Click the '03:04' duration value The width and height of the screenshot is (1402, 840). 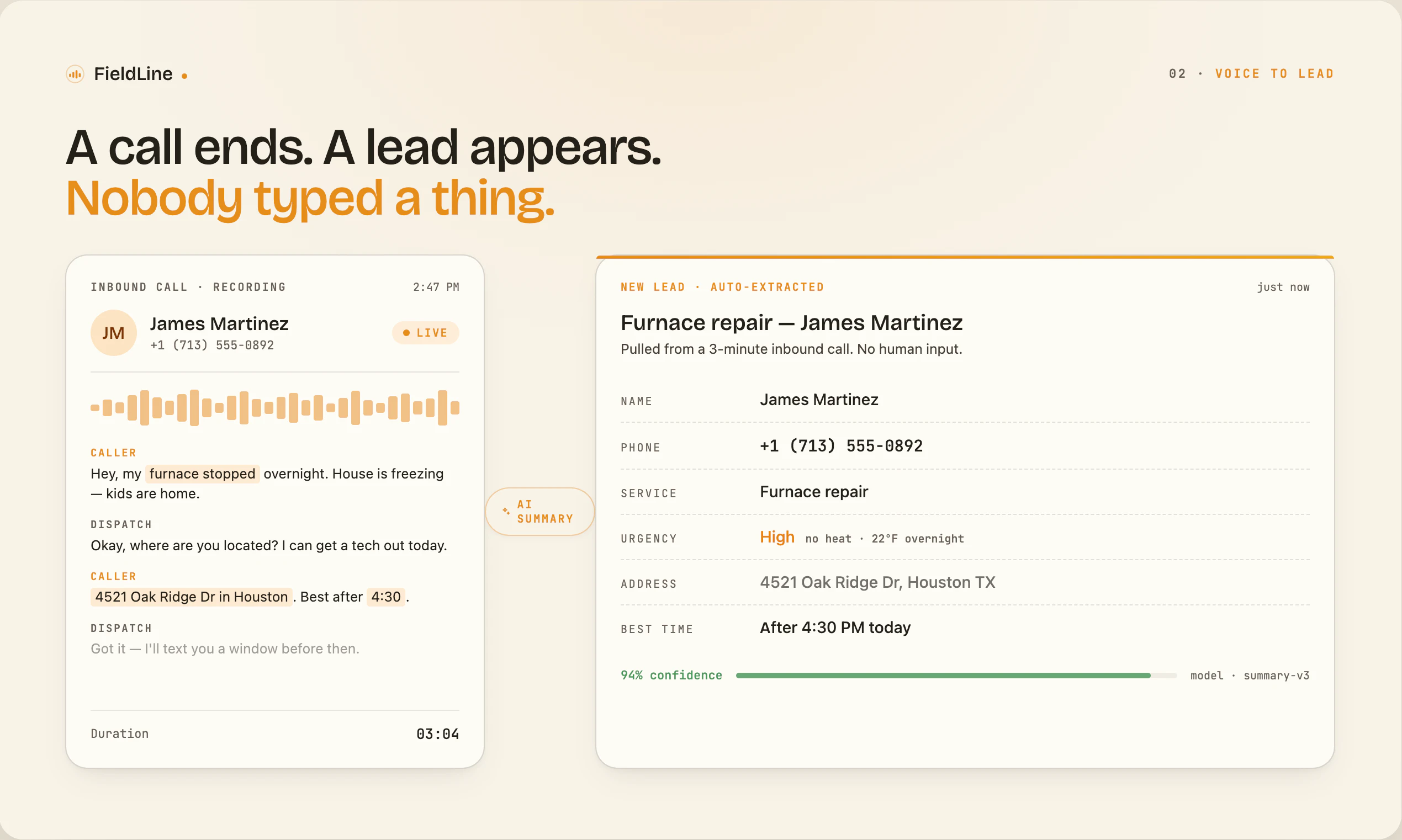[x=438, y=734]
